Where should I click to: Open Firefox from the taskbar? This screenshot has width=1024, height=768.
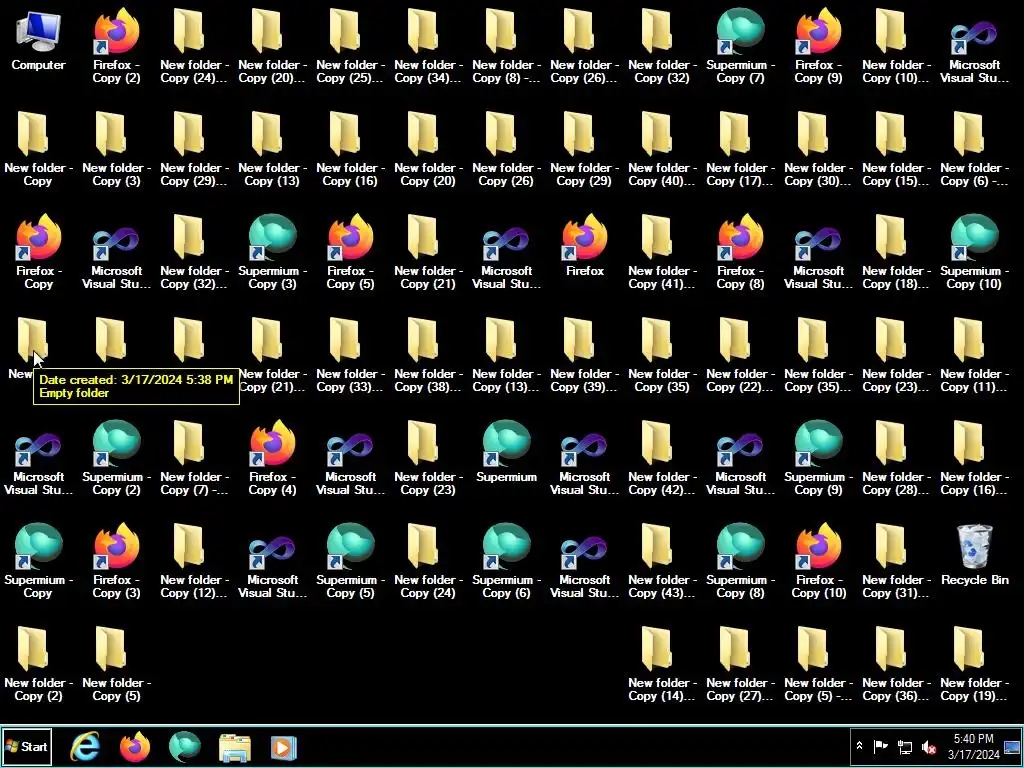click(135, 747)
